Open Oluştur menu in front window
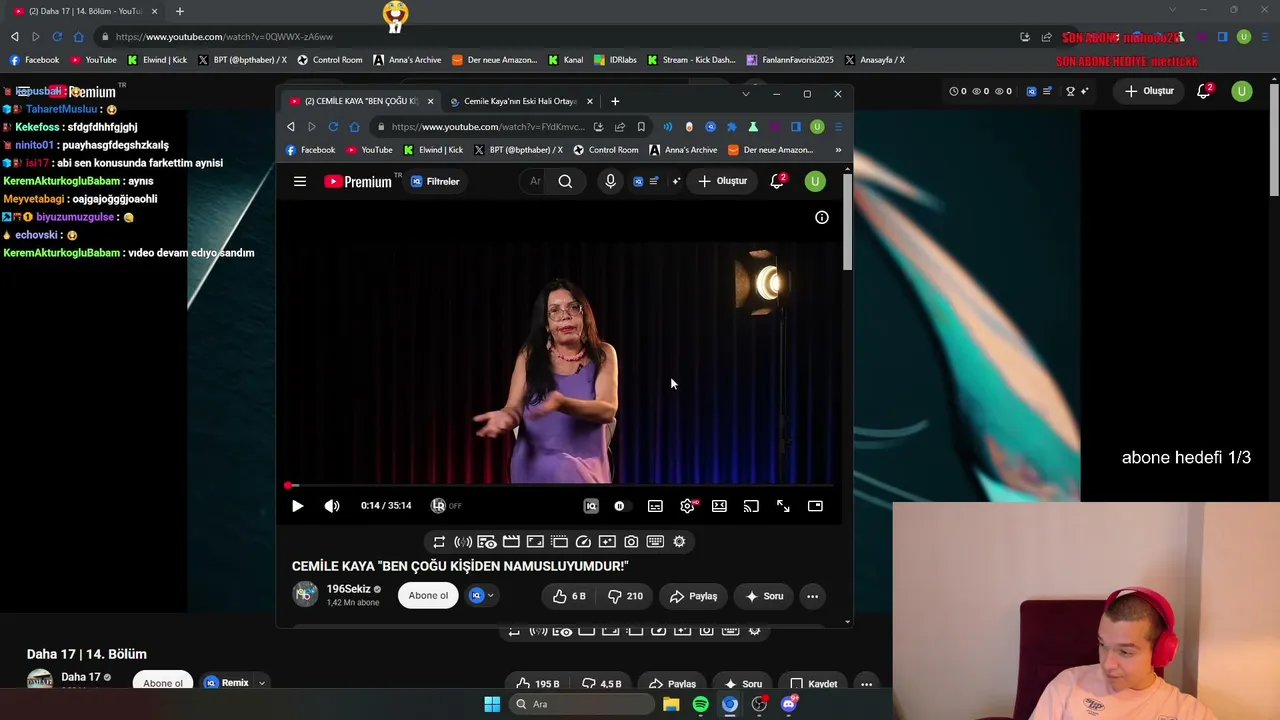Screen dimensions: 1280x720 pyautogui.click(x=723, y=181)
